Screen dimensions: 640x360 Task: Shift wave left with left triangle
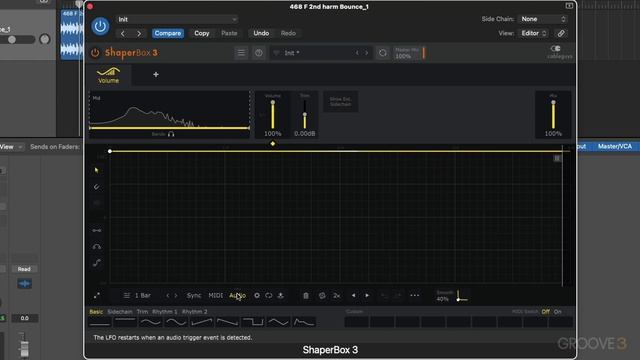tap(353, 296)
